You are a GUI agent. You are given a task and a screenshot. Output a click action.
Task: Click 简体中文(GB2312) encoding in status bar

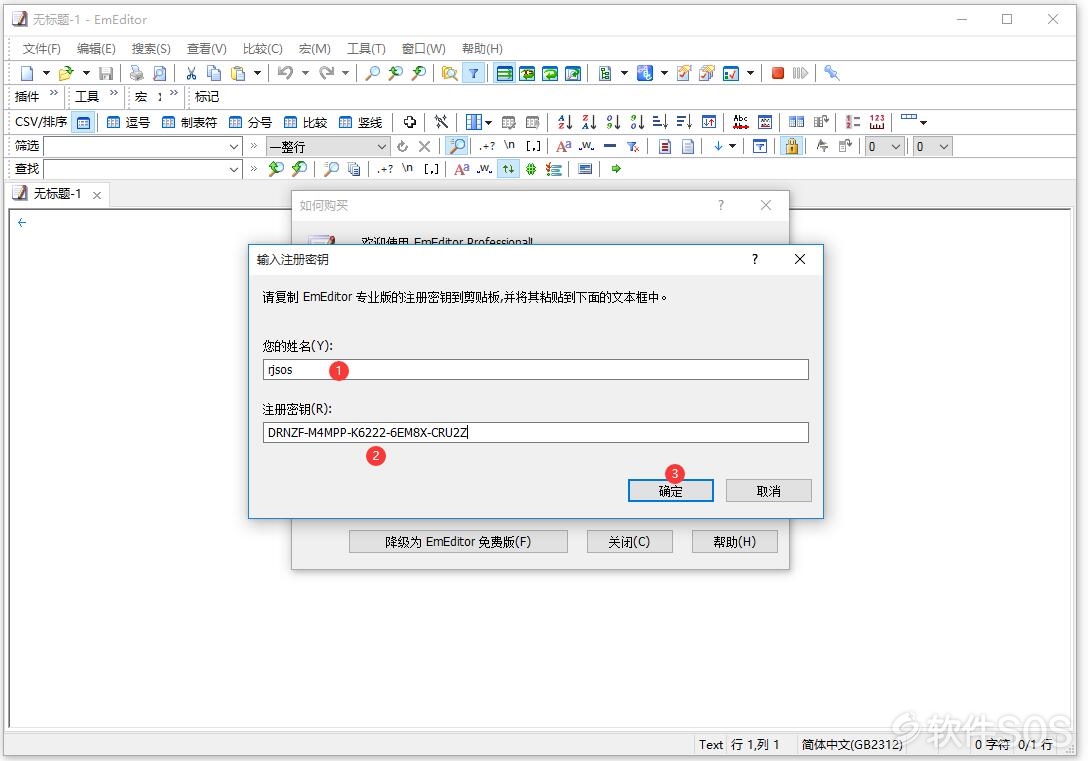click(852, 744)
